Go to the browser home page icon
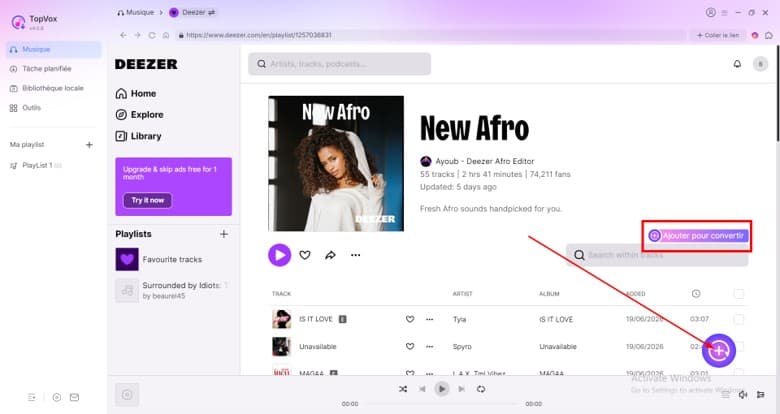 point(166,35)
